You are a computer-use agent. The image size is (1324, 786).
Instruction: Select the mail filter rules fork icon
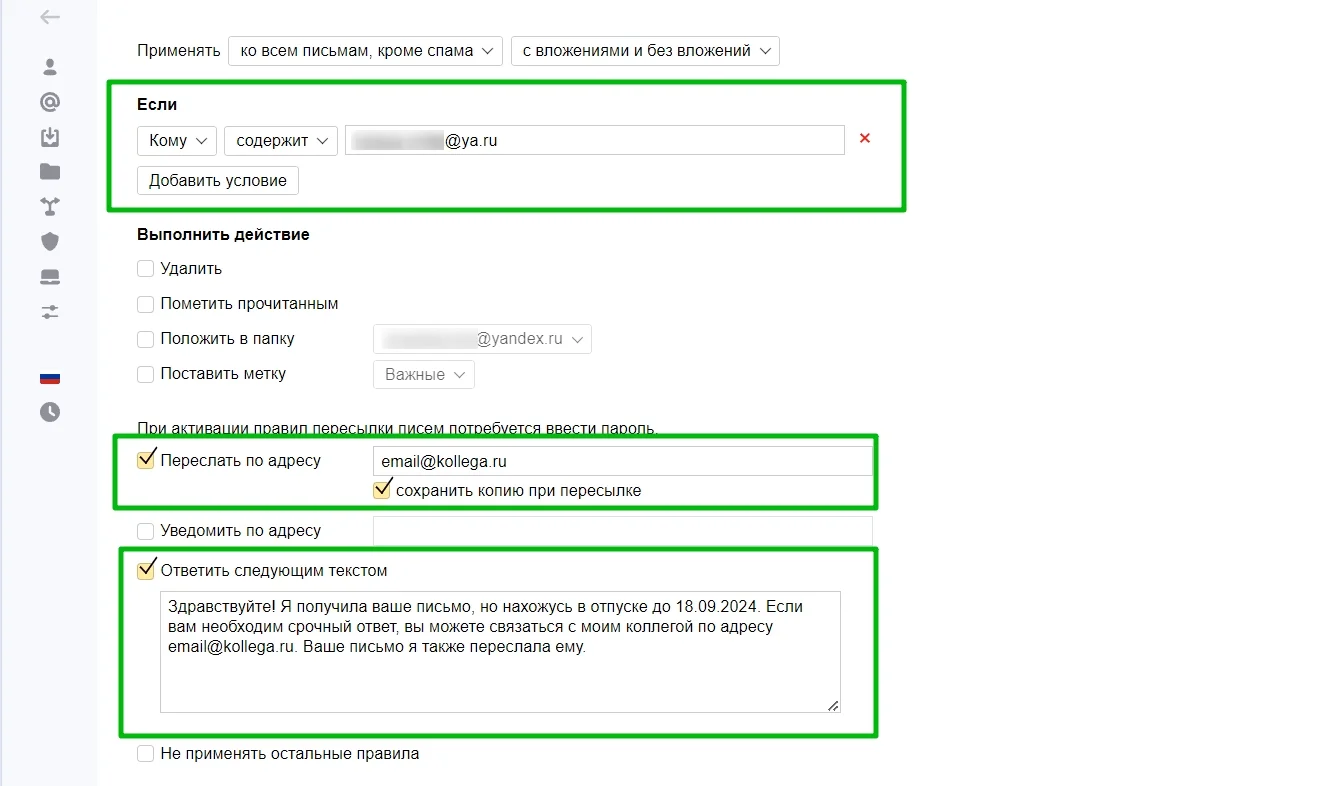tap(50, 206)
